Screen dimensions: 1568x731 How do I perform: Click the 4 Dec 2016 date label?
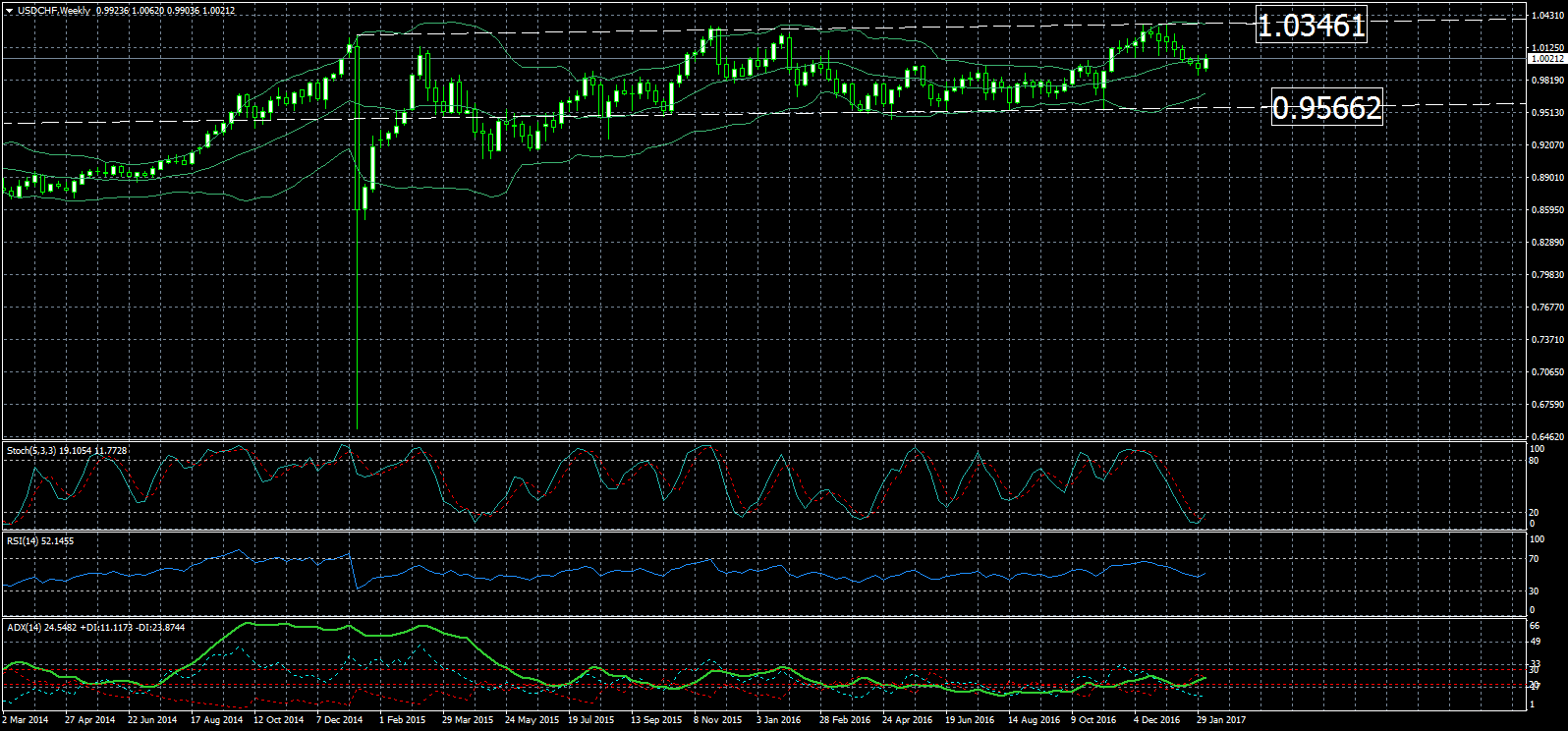click(x=1156, y=720)
